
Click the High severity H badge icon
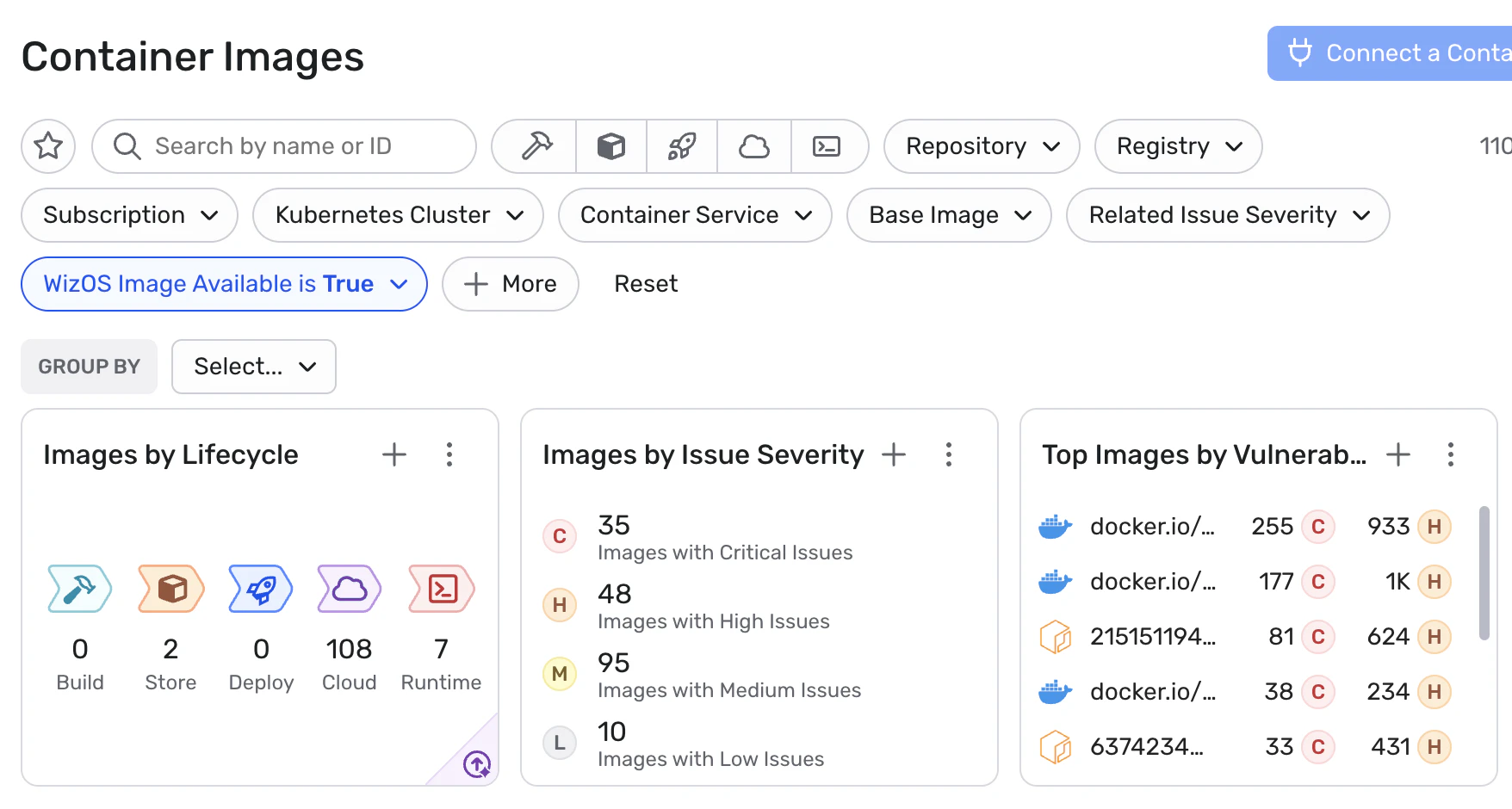[x=560, y=605]
